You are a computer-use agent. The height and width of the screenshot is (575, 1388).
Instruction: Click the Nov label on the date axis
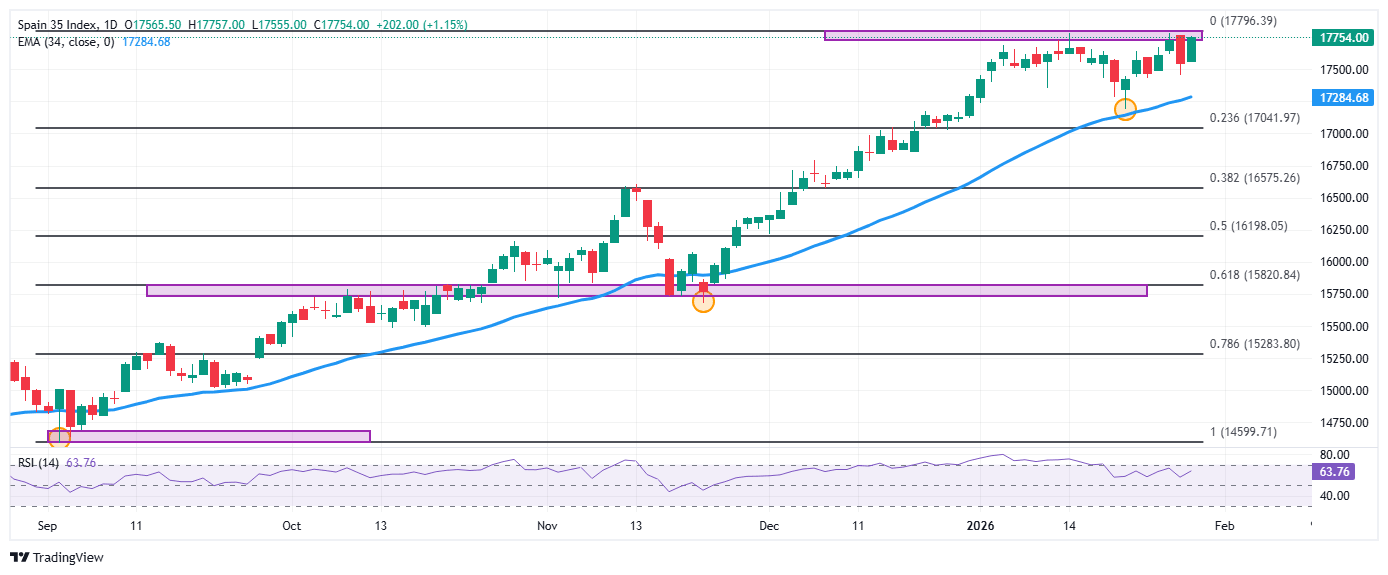(546, 525)
